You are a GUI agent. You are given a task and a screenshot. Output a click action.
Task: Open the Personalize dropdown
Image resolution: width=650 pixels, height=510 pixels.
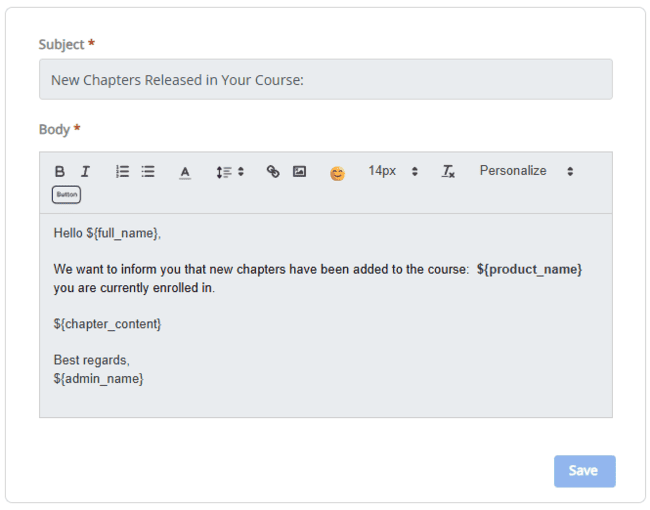point(525,171)
